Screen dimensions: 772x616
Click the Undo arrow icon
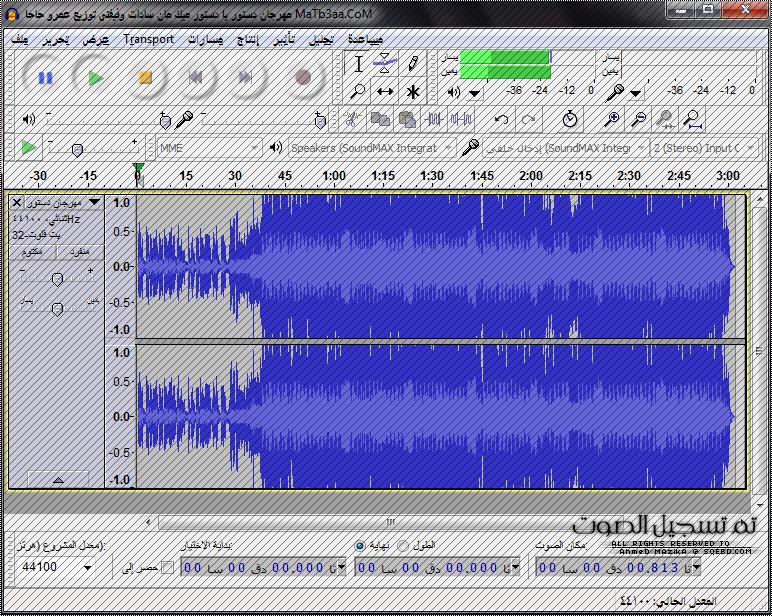tap(502, 119)
